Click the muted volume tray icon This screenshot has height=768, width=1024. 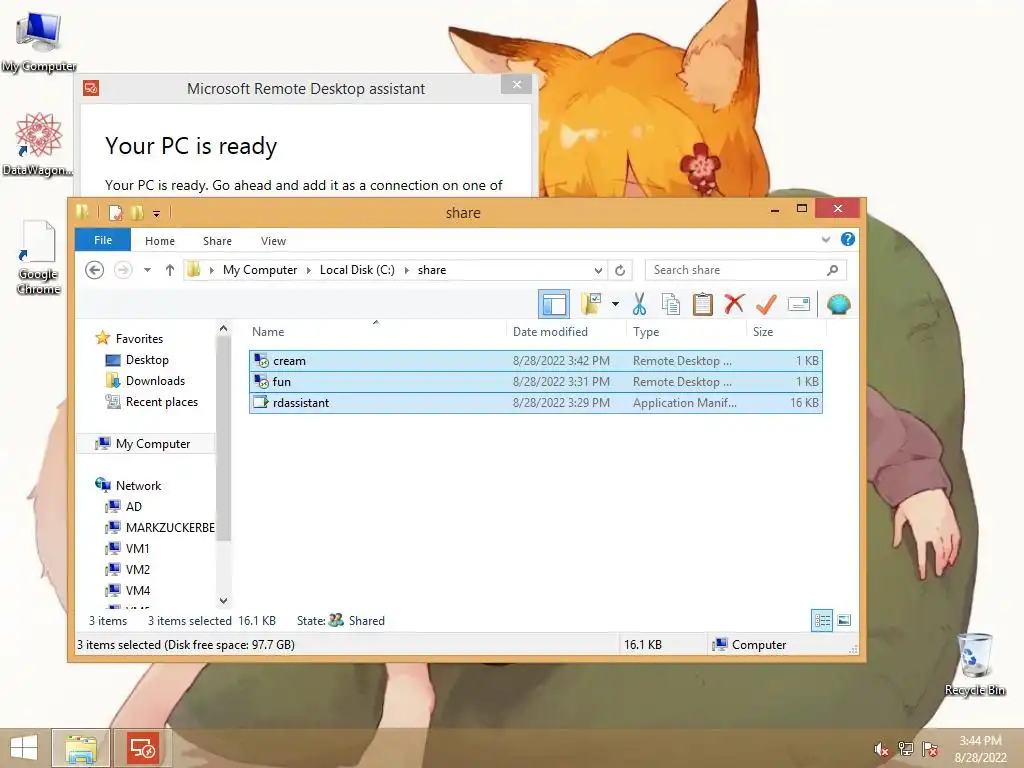click(881, 749)
